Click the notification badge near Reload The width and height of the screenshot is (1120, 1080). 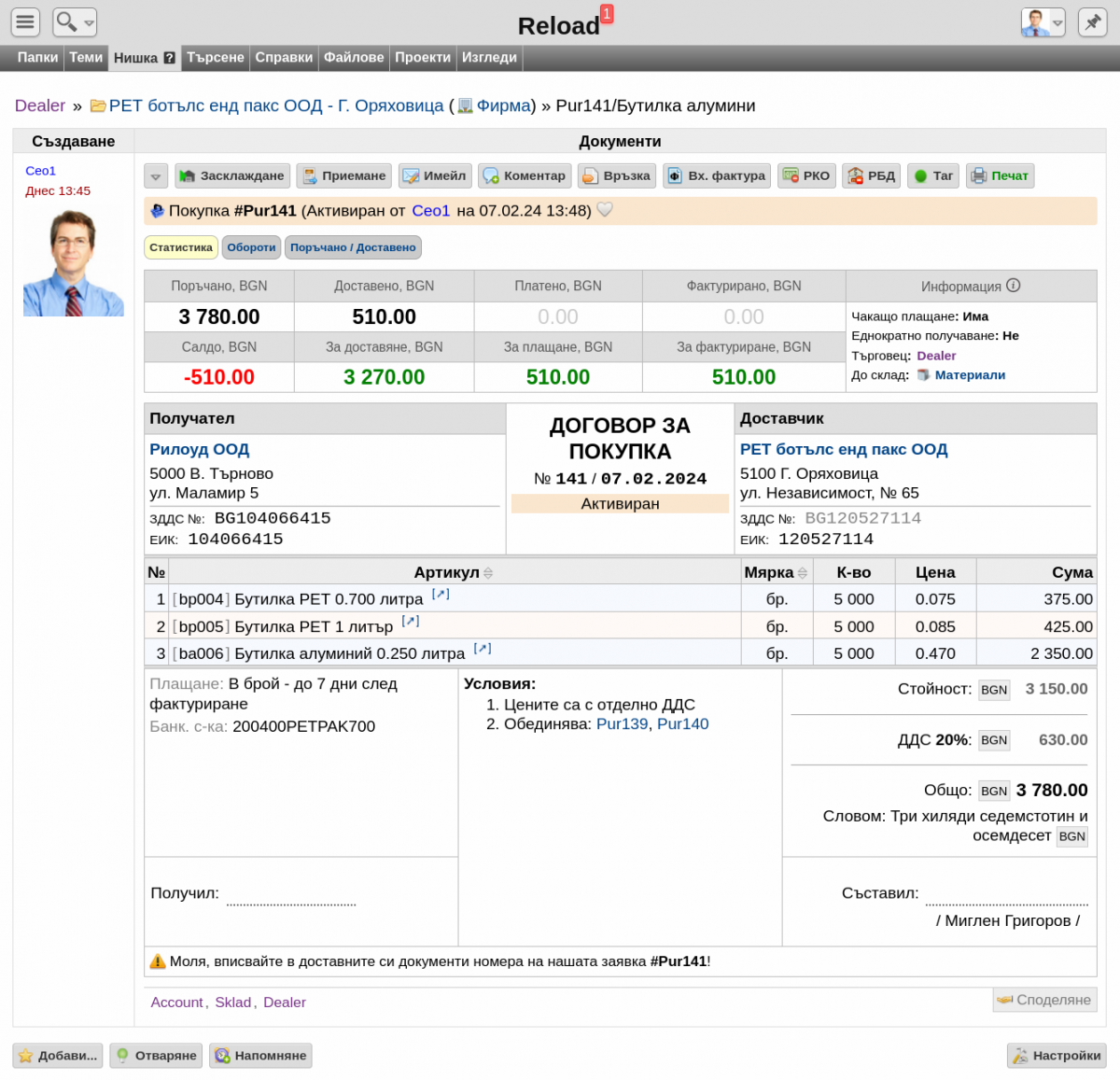click(x=607, y=13)
